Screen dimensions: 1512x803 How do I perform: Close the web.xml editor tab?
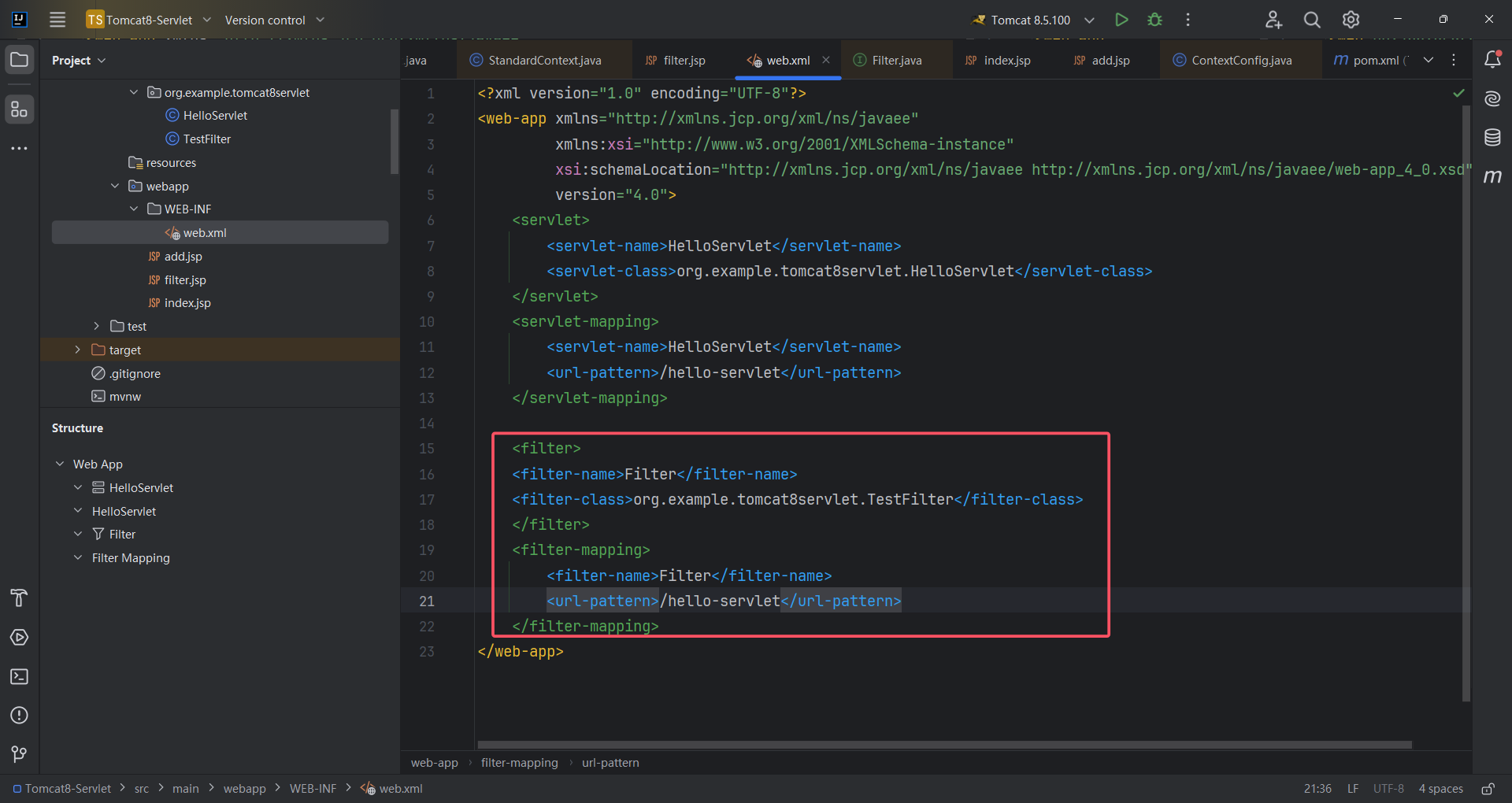[826, 60]
